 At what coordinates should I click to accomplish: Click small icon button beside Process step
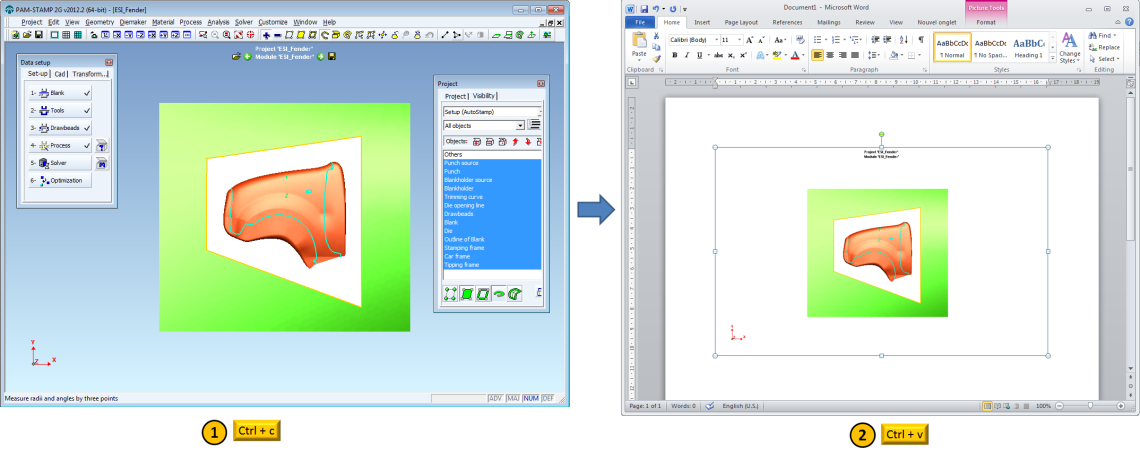tap(103, 146)
